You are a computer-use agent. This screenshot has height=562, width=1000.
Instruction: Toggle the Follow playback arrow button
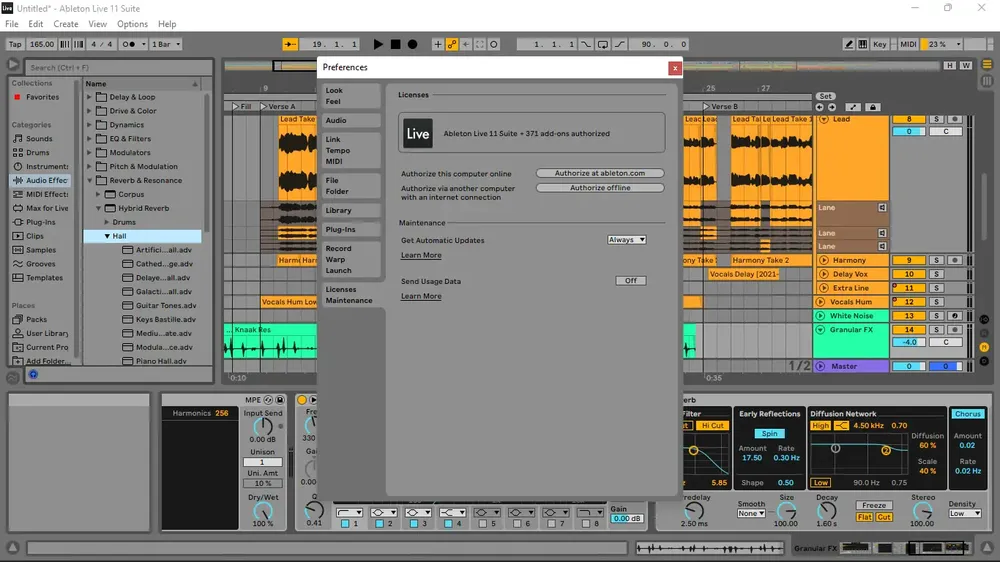coord(290,44)
